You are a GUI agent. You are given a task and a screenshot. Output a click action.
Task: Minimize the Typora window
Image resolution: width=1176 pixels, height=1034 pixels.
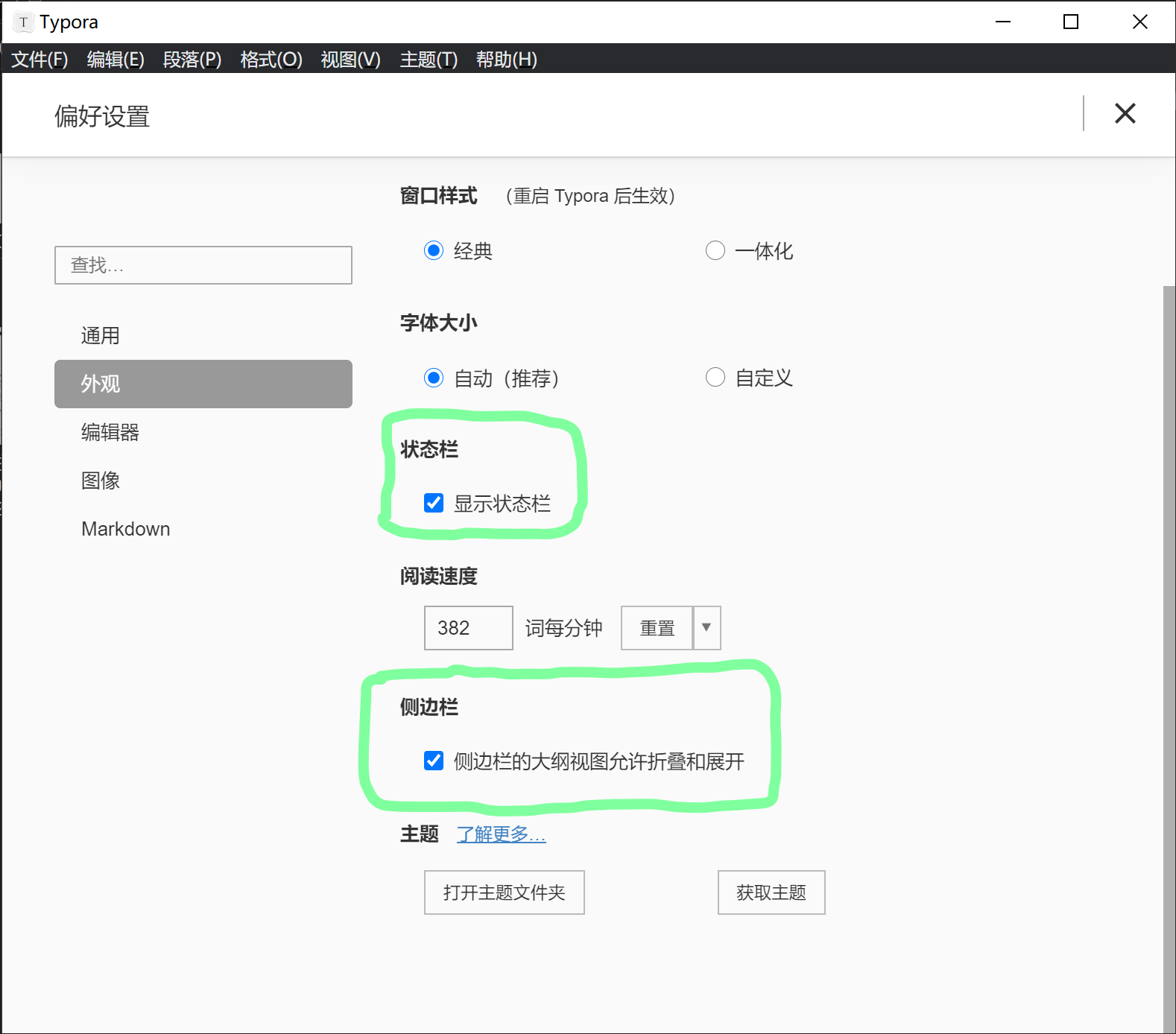(x=1003, y=22)
